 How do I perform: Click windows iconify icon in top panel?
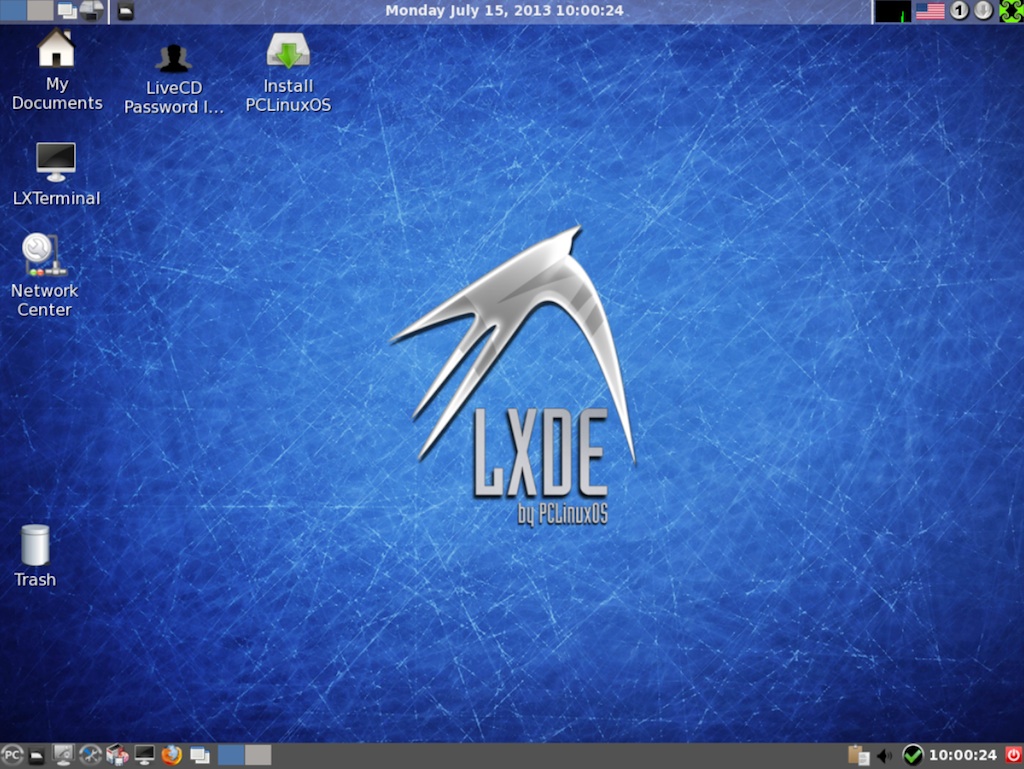tap(66, 10)
